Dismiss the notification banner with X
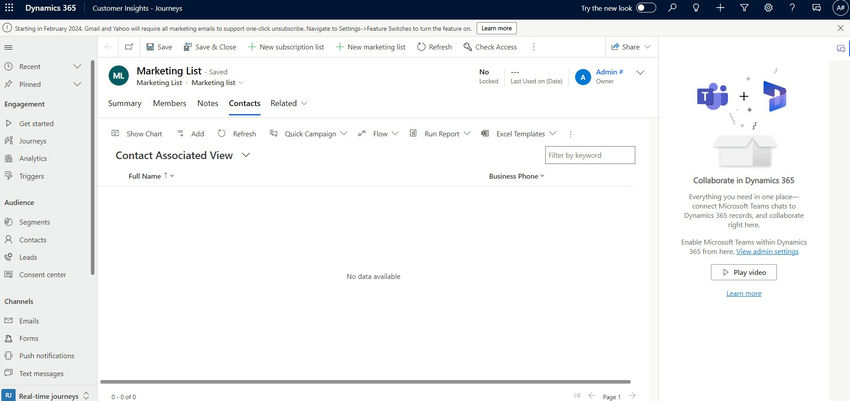850x401 pixels. click(x=840, y=28)
